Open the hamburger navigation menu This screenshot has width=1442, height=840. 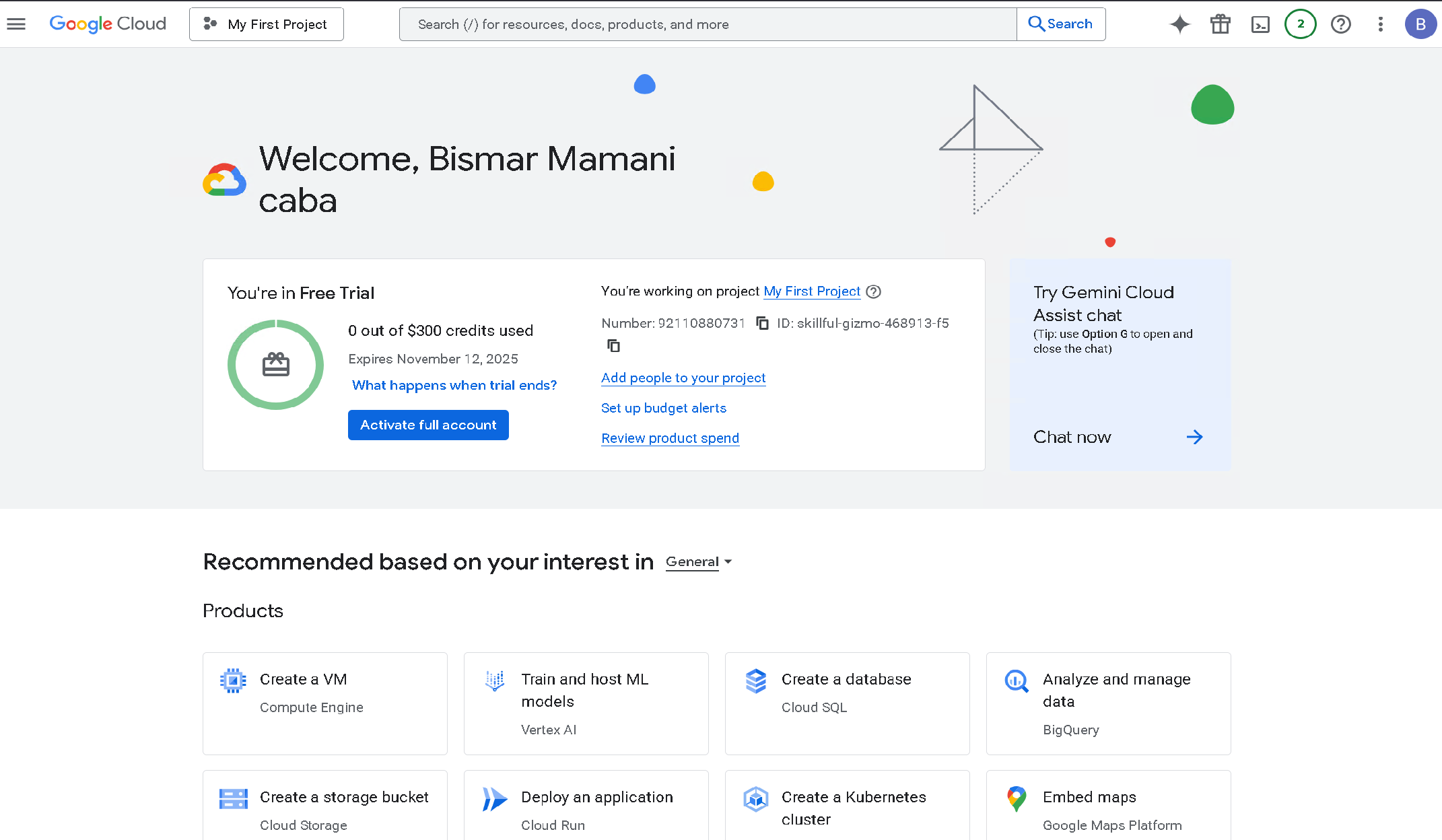(x=16, y=24)
